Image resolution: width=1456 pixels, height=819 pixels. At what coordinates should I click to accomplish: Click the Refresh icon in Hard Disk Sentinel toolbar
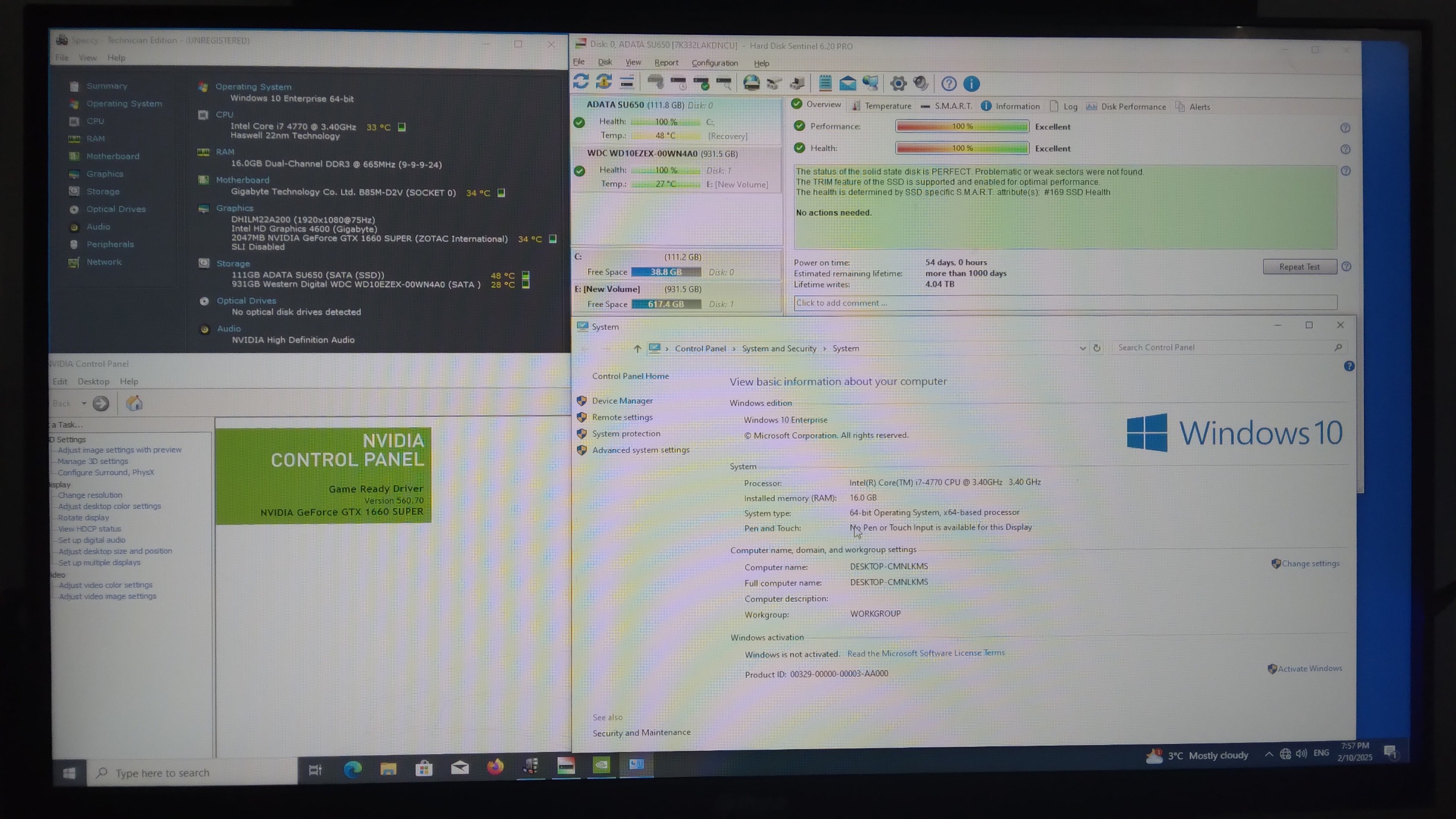click(581, 82)
